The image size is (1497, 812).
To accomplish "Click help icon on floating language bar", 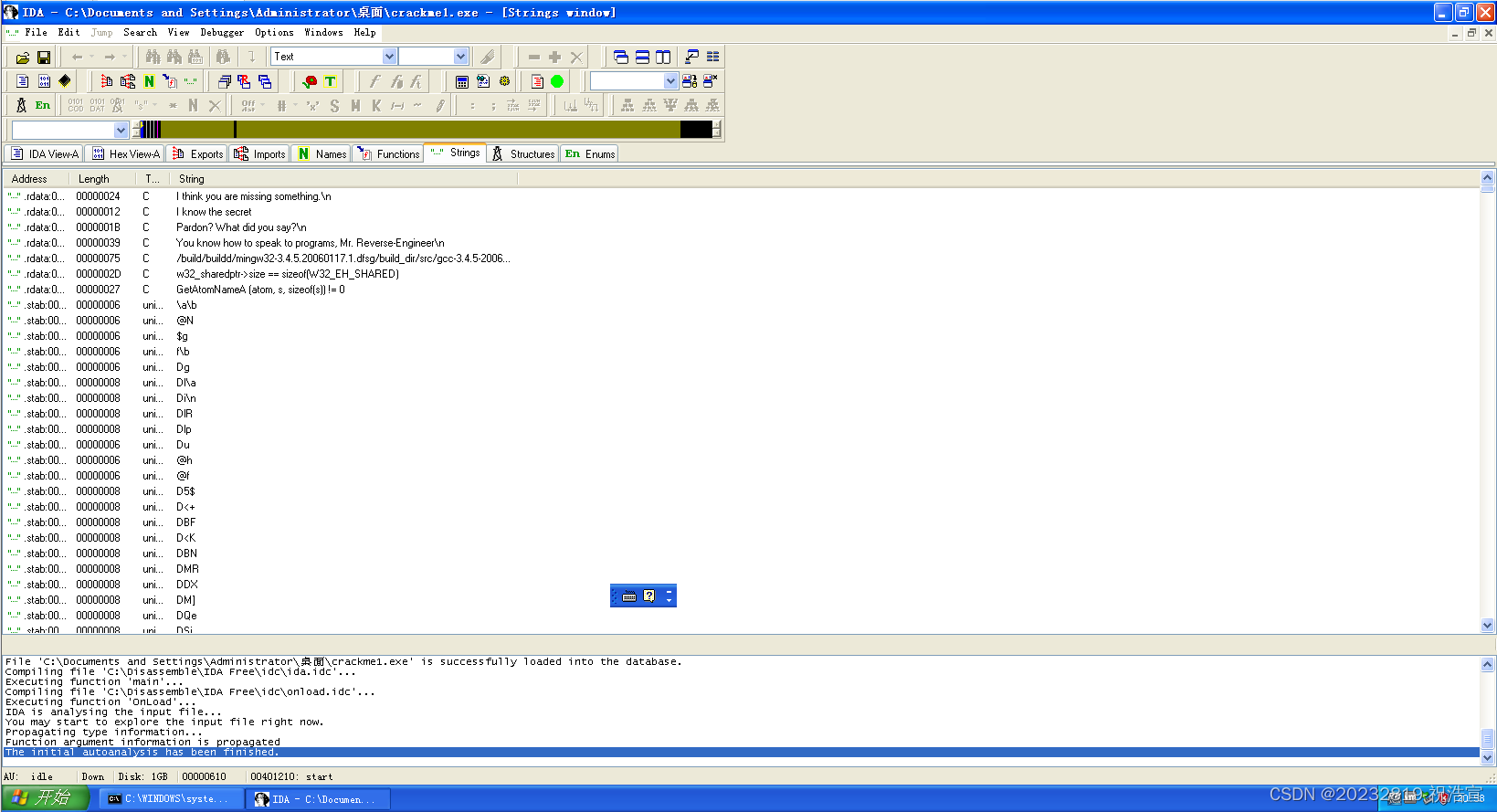I will 648,596.
